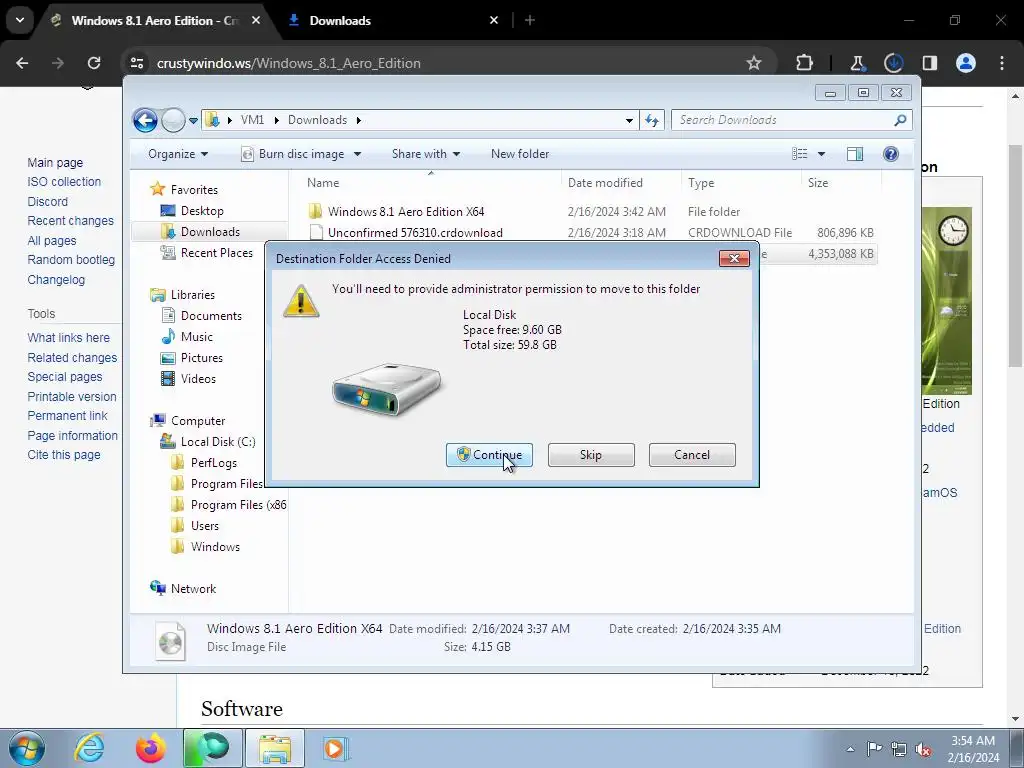This screenshot has width=1024, height=768.
Task: Go back using the Explorer back arrow
Action: pos(145,120)
